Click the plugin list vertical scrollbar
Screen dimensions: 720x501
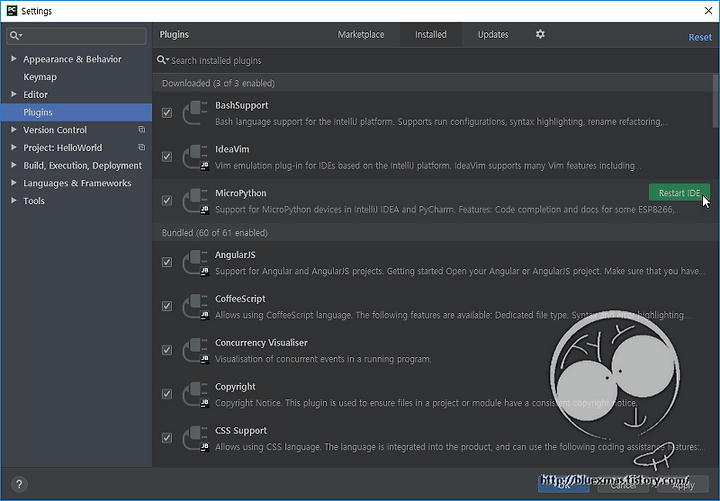[x=715, y=101]
